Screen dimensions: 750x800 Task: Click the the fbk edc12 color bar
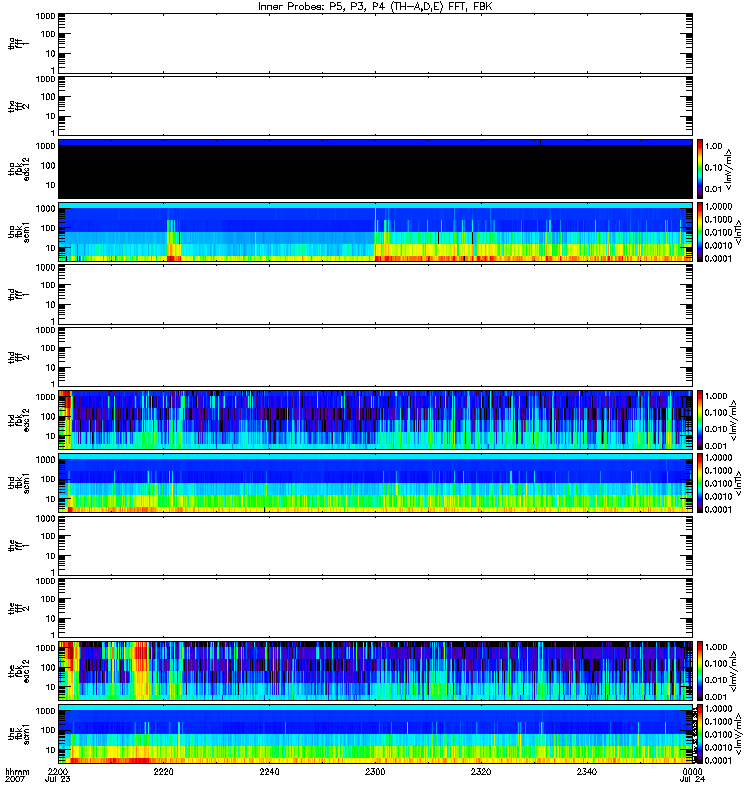[x=700, y=671]
